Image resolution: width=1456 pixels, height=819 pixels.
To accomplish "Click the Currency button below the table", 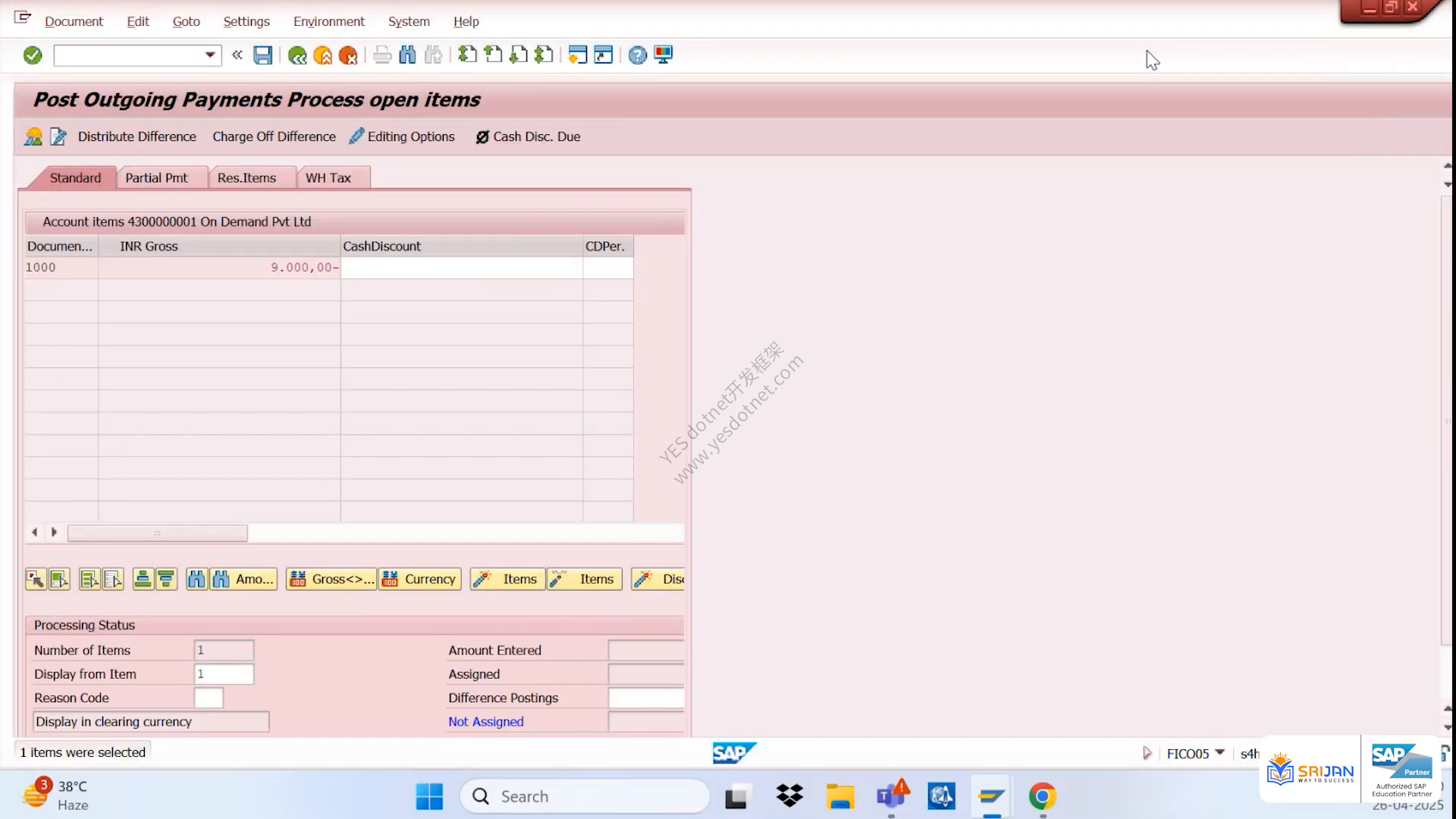I will [419, 579].
